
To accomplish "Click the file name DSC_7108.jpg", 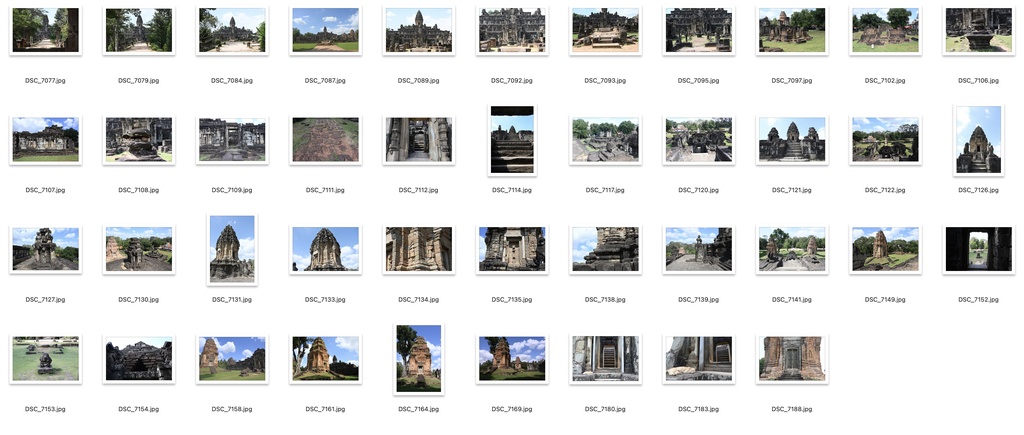I will pos(138,190).
